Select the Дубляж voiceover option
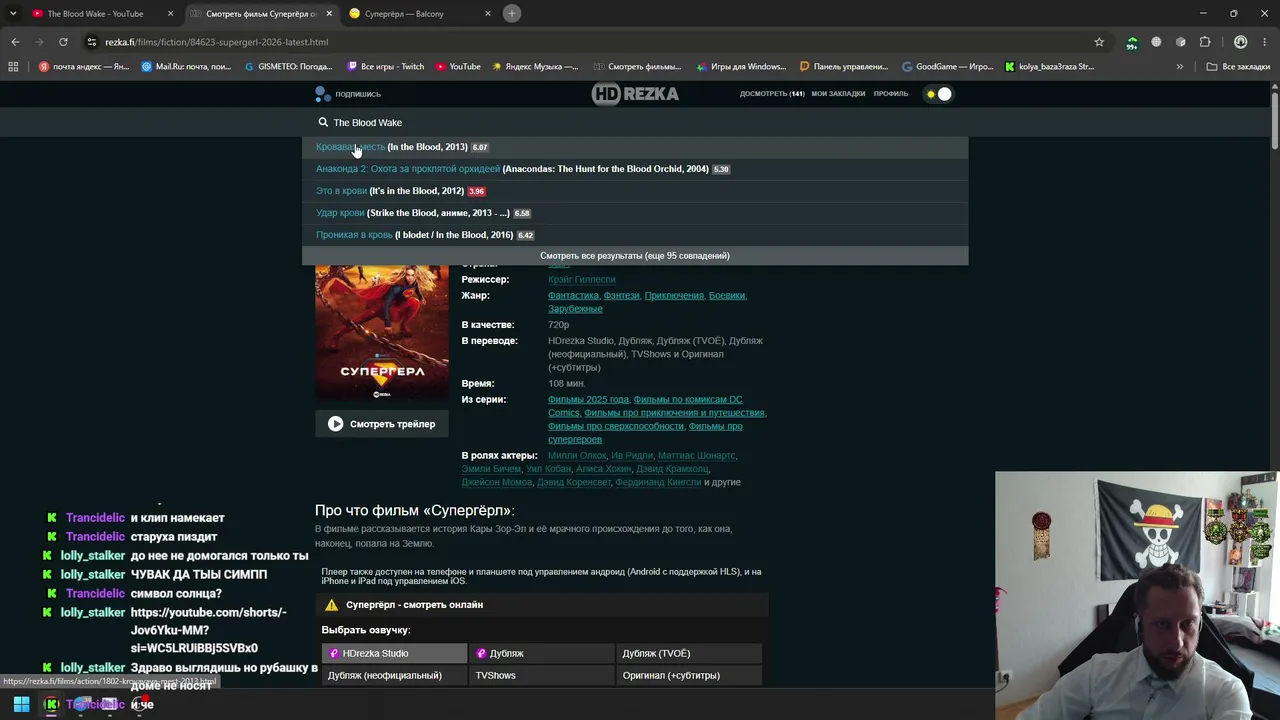The width and height of the screenshot is (1280, 720). click(x=541, y=654)
